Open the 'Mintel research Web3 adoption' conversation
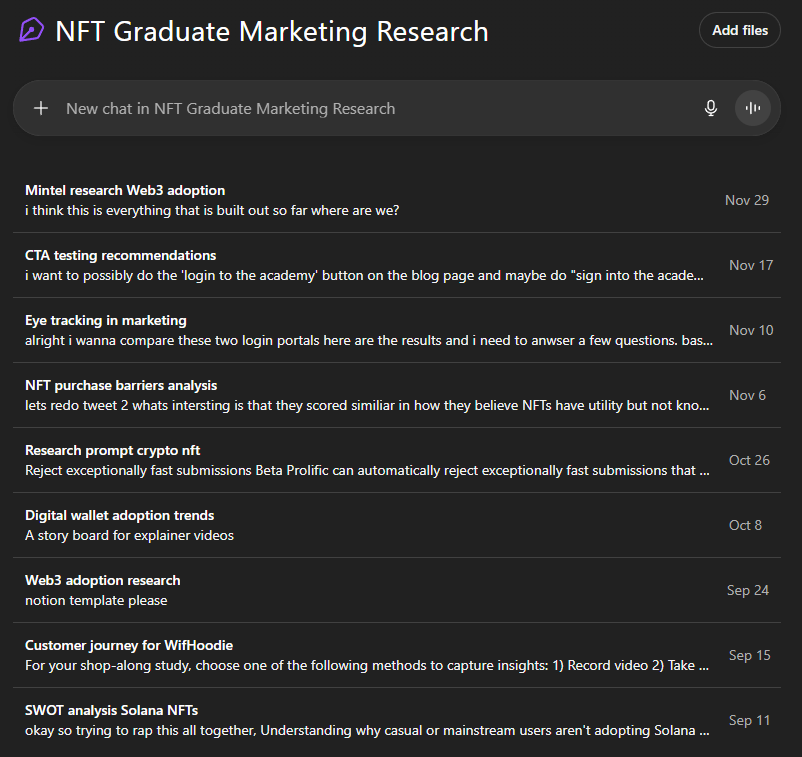802x757 pixels. [x=125, y=190]
